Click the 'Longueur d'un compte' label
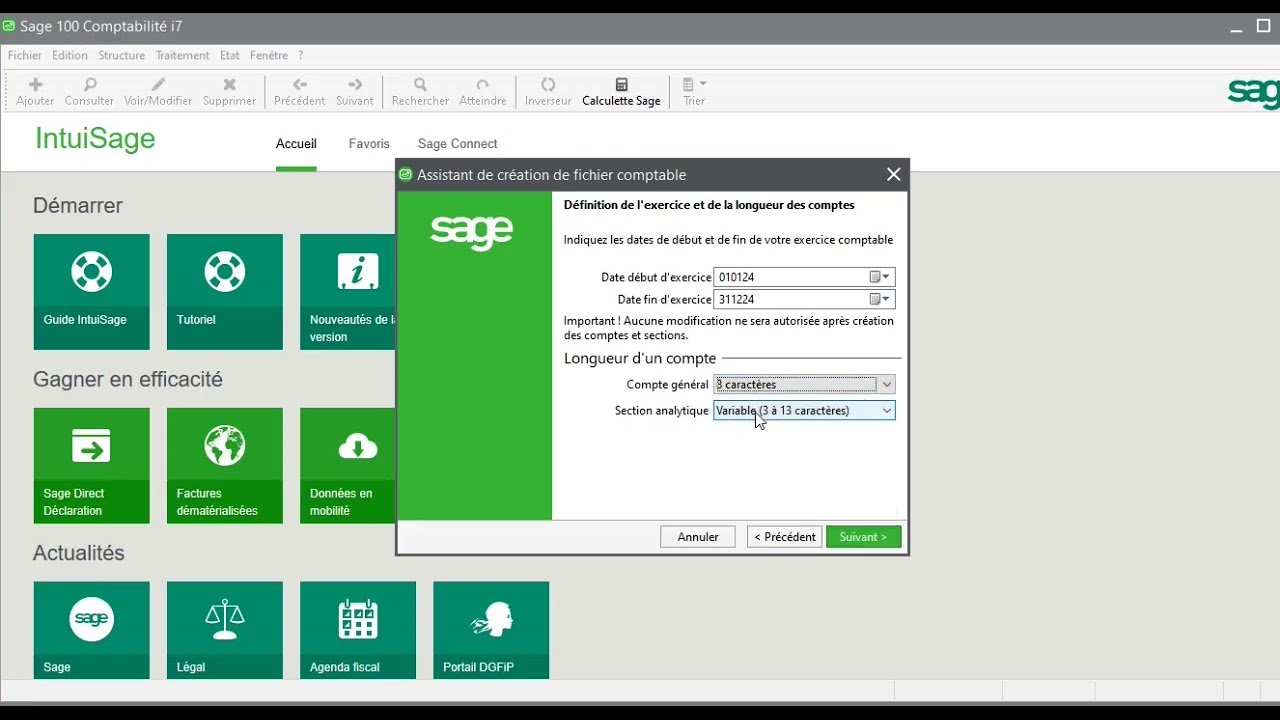 pos(640,359)
